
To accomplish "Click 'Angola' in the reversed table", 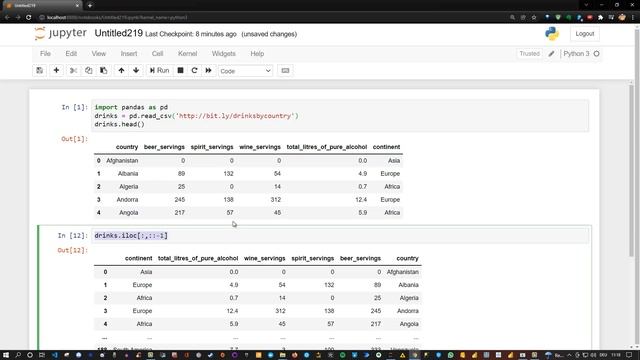I will coord(409,324).
